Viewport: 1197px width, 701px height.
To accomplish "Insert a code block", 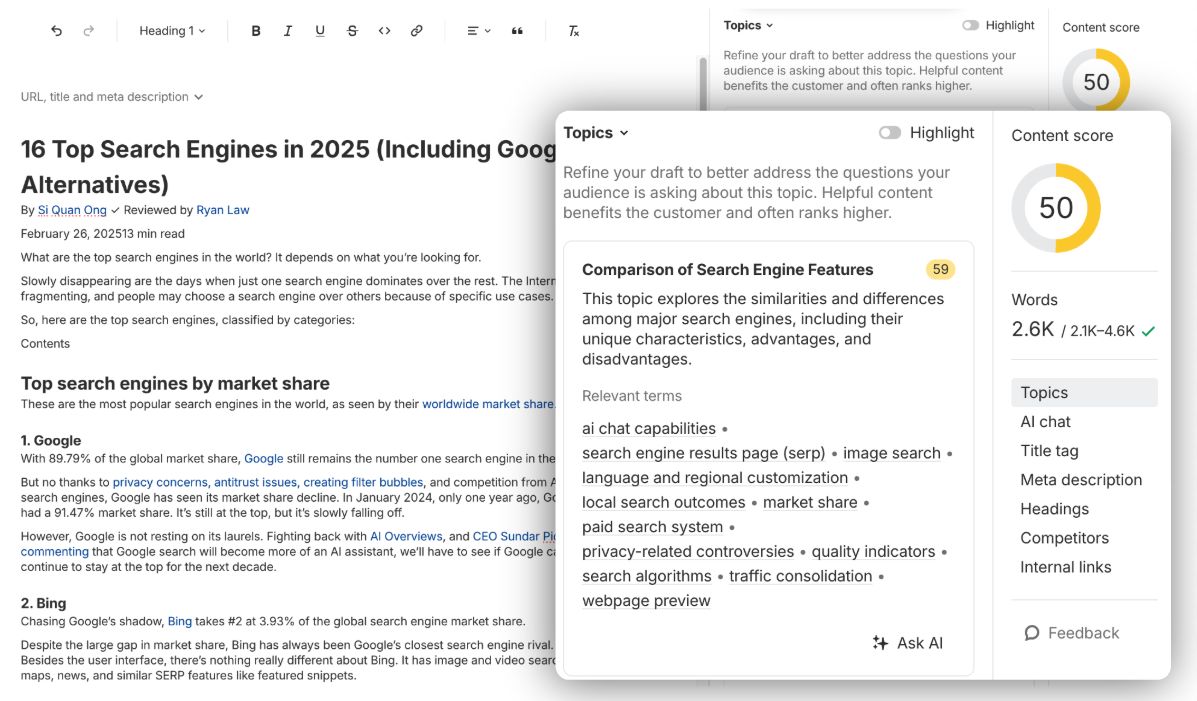I will click(x=384, y=31).
